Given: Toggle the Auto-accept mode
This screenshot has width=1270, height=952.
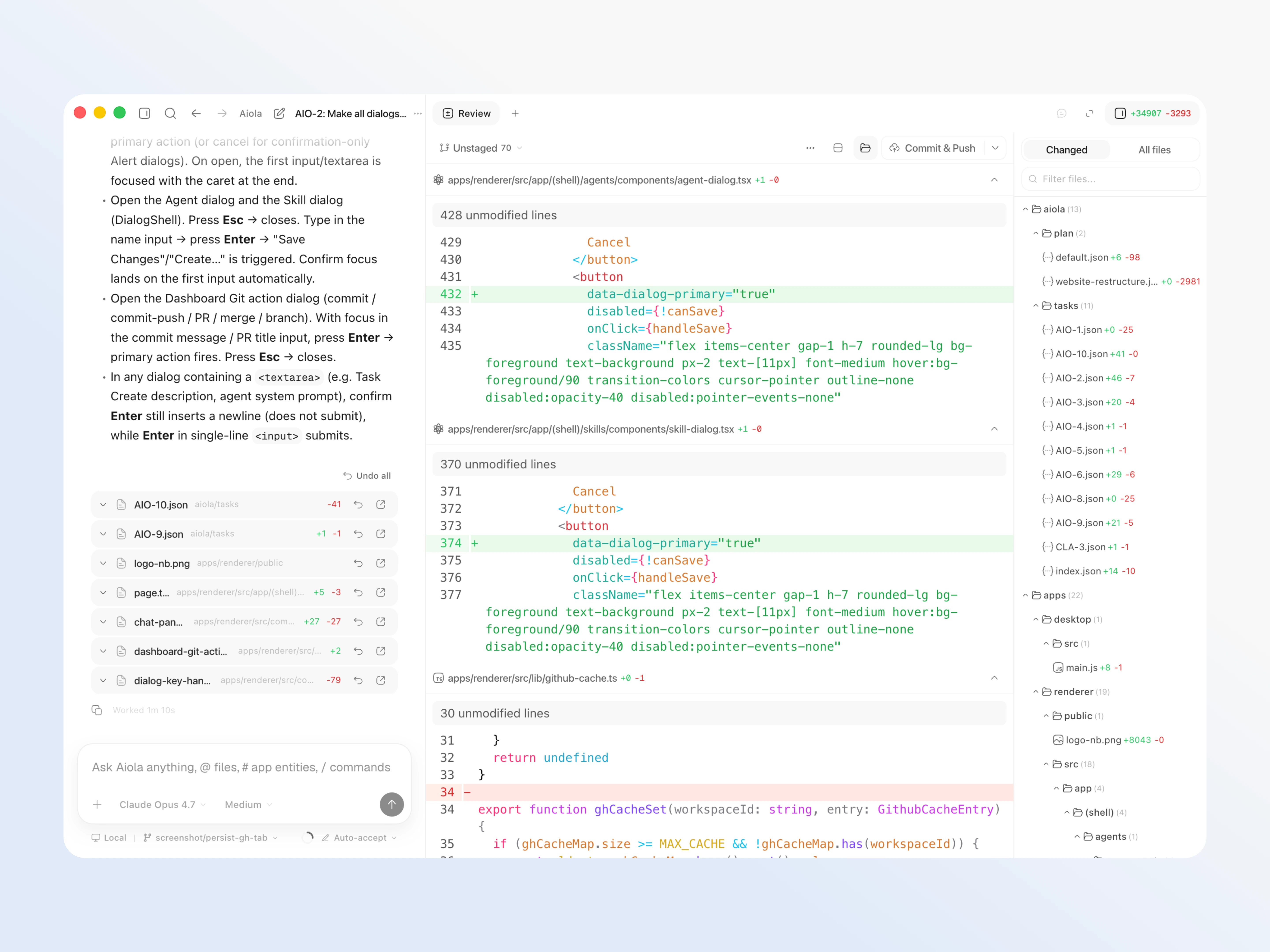Looking at the screenshot, I should 359,838.
